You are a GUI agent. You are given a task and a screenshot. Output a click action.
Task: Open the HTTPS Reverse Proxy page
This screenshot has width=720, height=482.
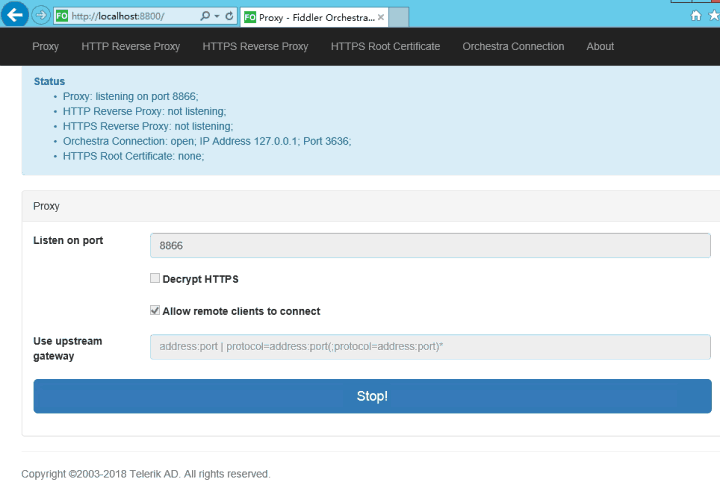(255, 46)
